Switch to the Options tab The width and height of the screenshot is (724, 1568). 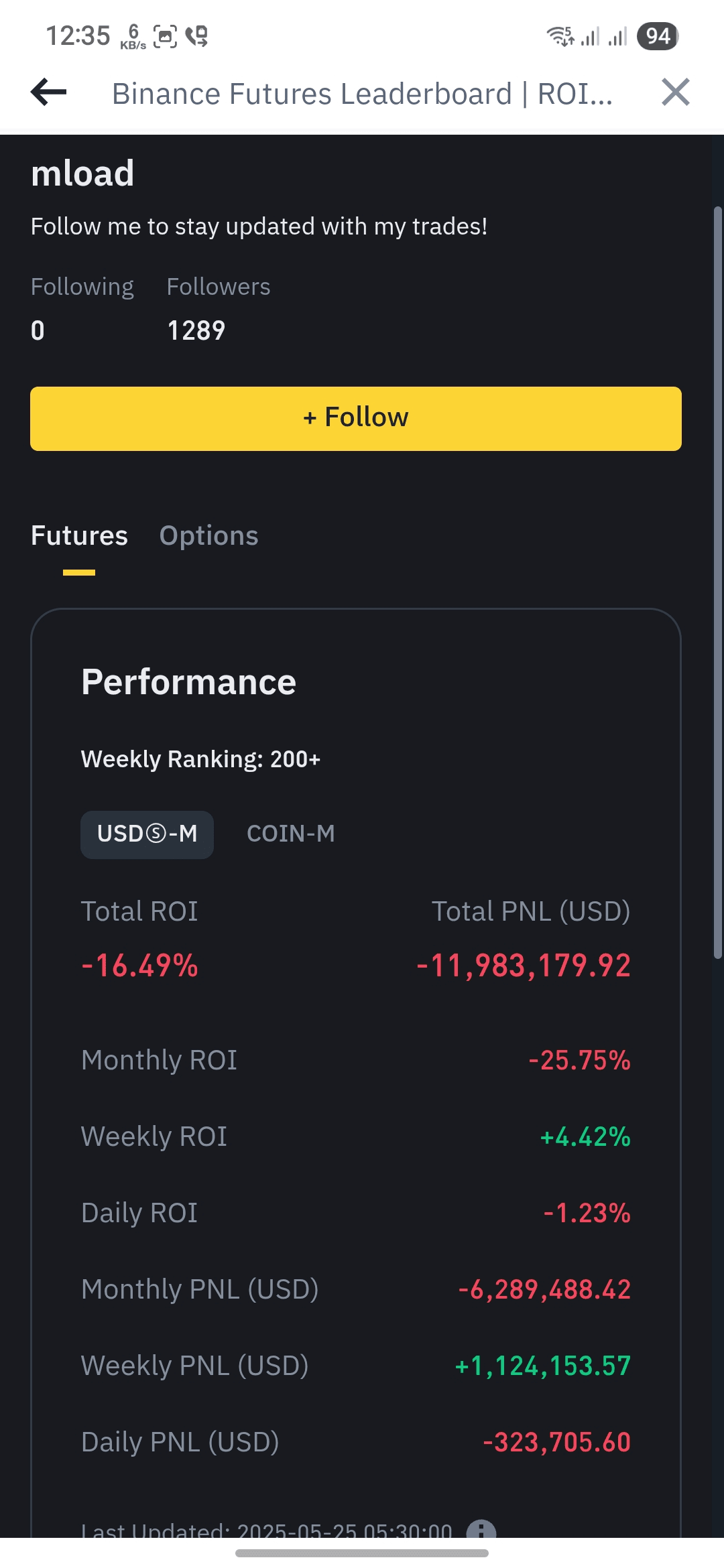(208, 536)
